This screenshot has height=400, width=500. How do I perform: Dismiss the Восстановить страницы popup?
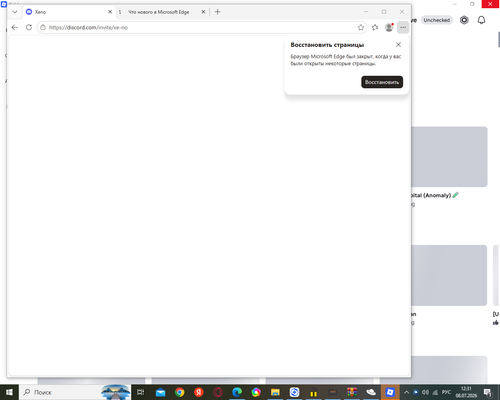[x=398, y=45]
